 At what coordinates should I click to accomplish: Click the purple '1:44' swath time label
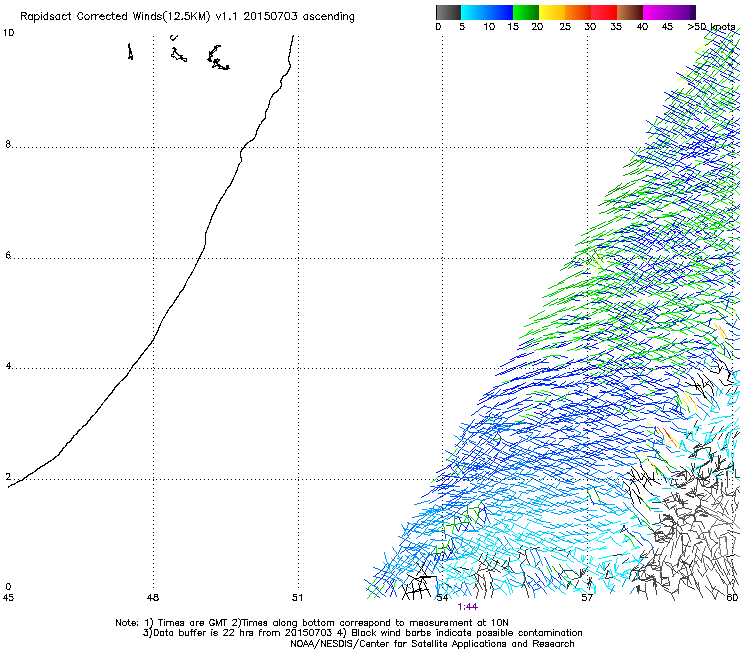point(468,607)
